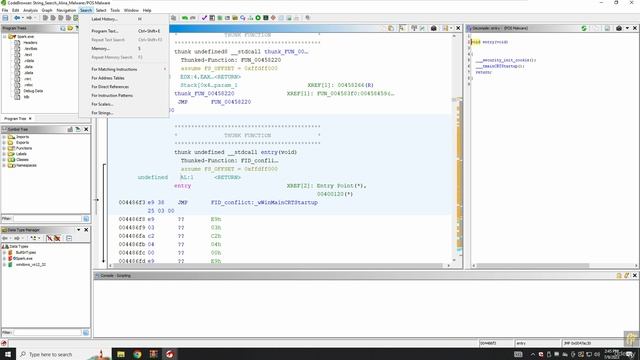Select '.text' section in Program Trees
This screenshot has width=640, height=360.
click(28, 55)
